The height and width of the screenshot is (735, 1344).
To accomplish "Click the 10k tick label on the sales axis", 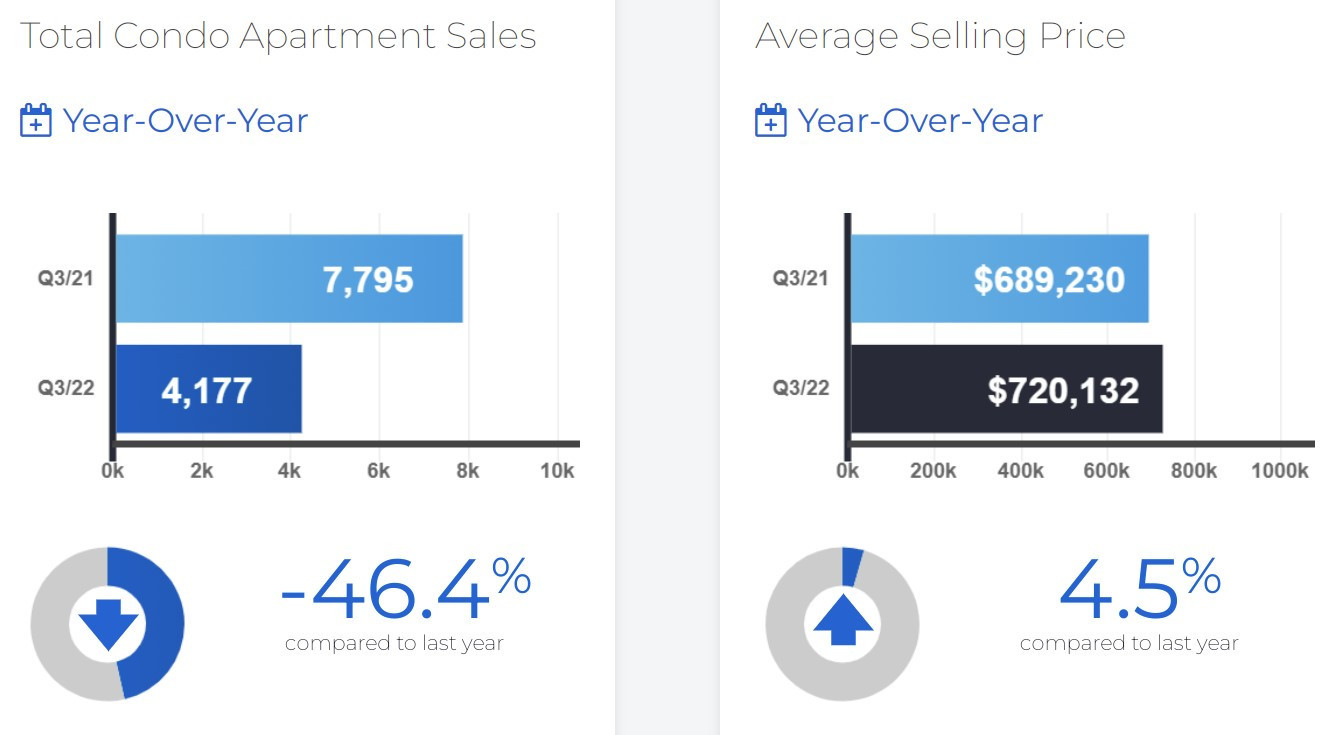I will click(x=556, y=471).
